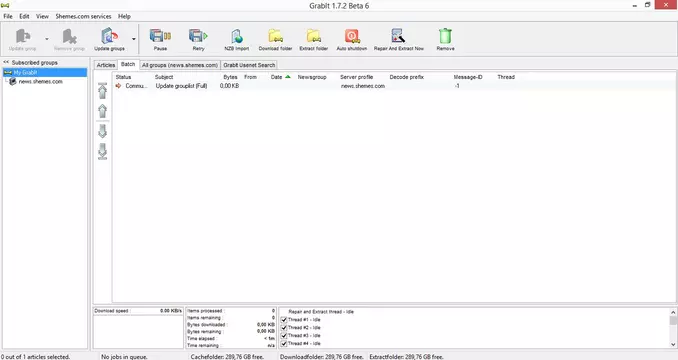This screenshot has width=678, height=360.
Task: Click the thread list scrollbar thumb
Action: pos(673,320)
